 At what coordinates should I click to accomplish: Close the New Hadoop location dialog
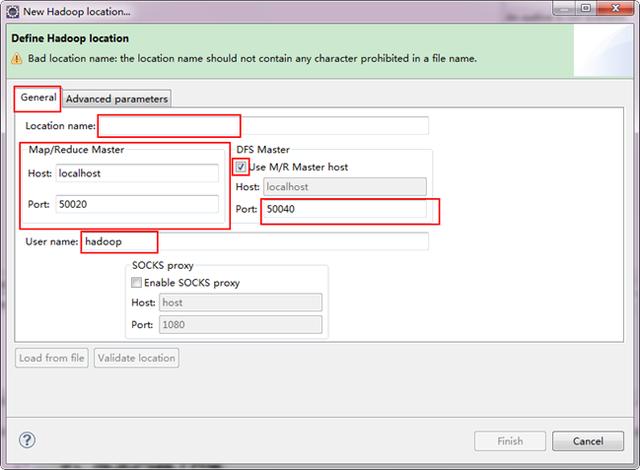click(x=616, y=8)
